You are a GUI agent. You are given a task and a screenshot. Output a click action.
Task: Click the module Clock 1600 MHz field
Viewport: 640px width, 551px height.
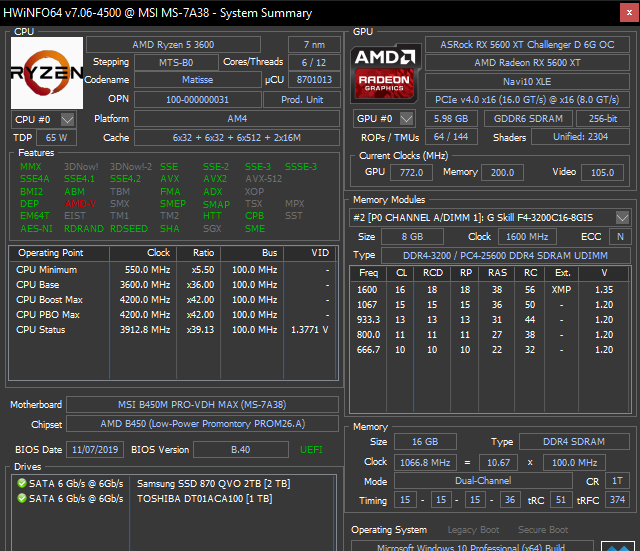coord(527,237)
